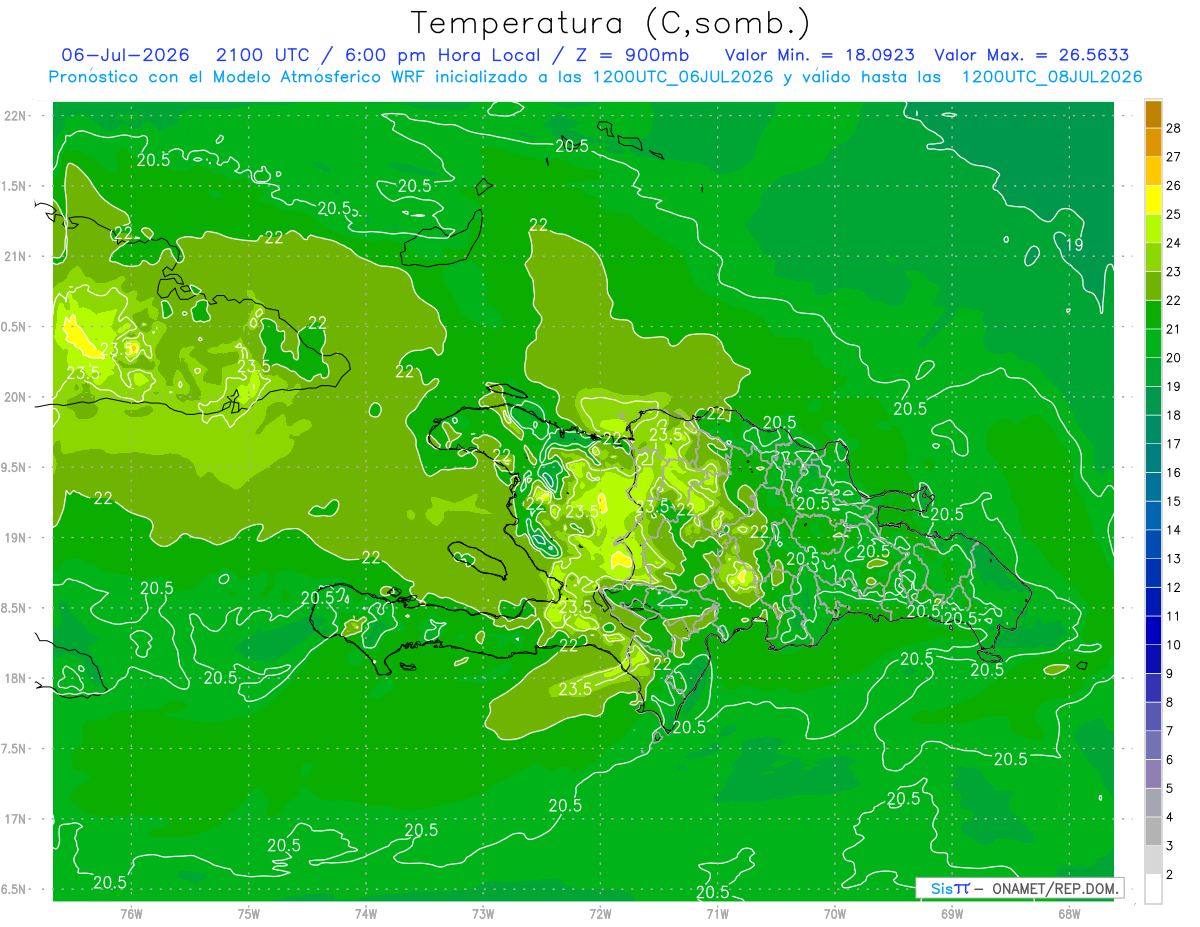Pick the teal swatch between 16 and 17

pos(1153,458)
